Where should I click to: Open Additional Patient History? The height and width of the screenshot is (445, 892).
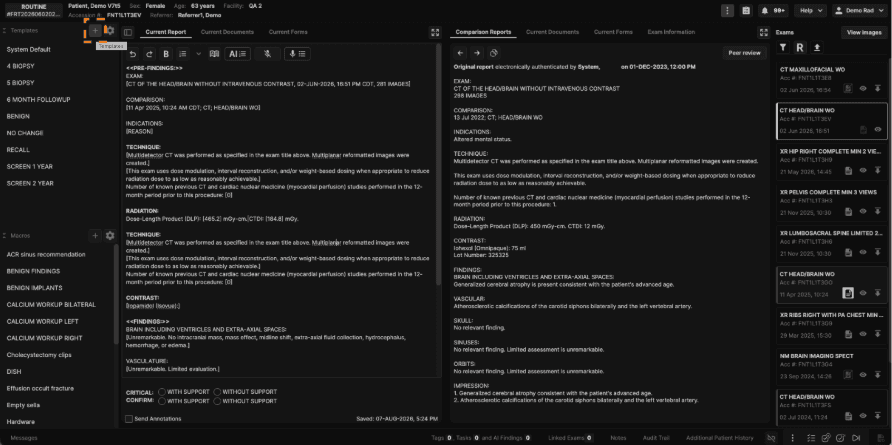coord(719,438)
